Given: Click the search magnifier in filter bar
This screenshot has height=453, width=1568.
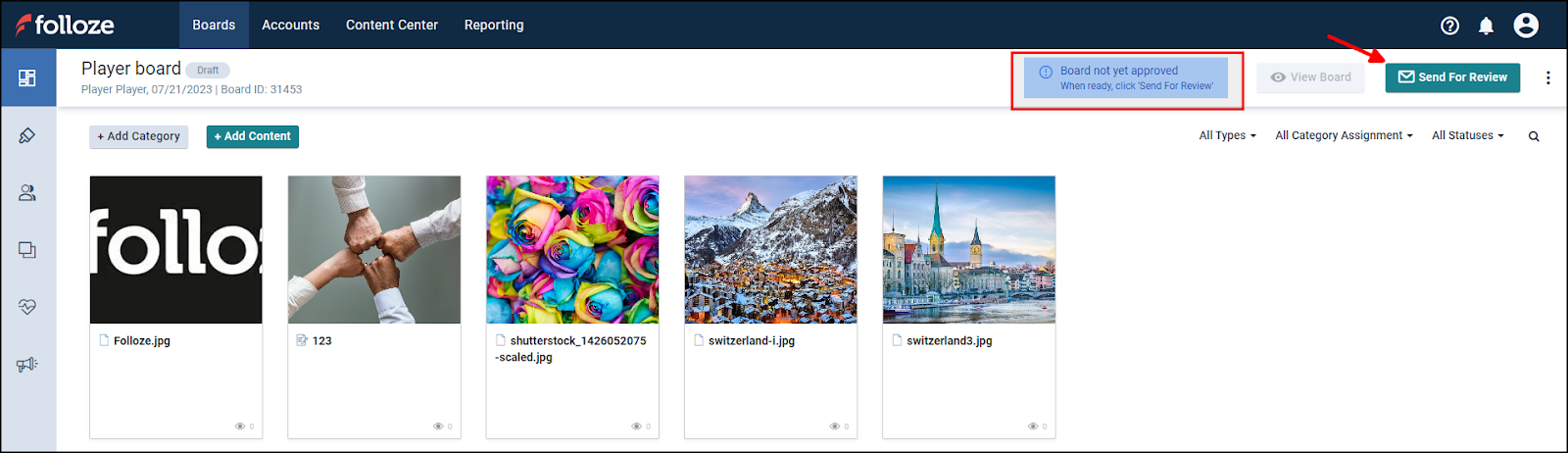Looking at the screenshot, I should (x=1534, y=136).
